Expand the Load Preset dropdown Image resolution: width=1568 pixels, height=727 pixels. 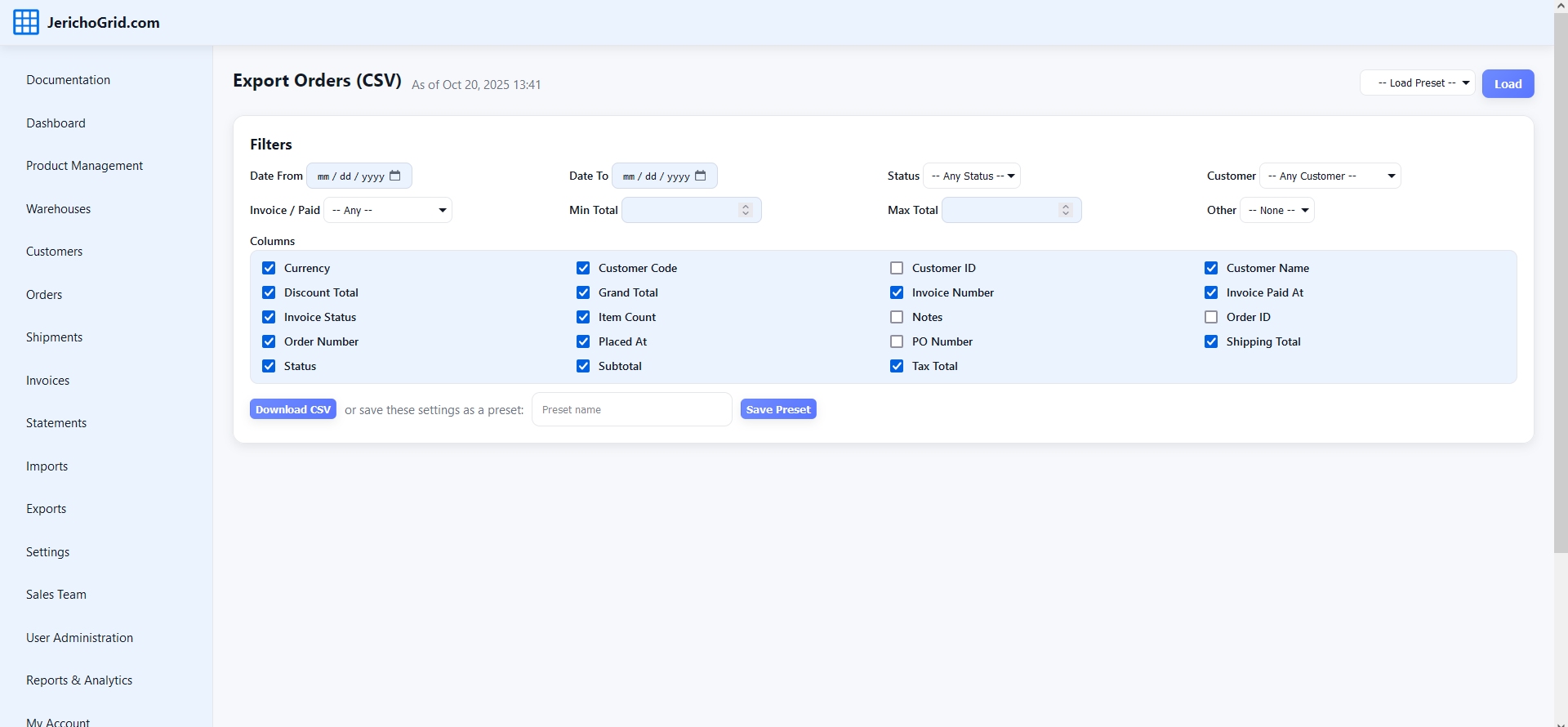[x=1417, y=83]
